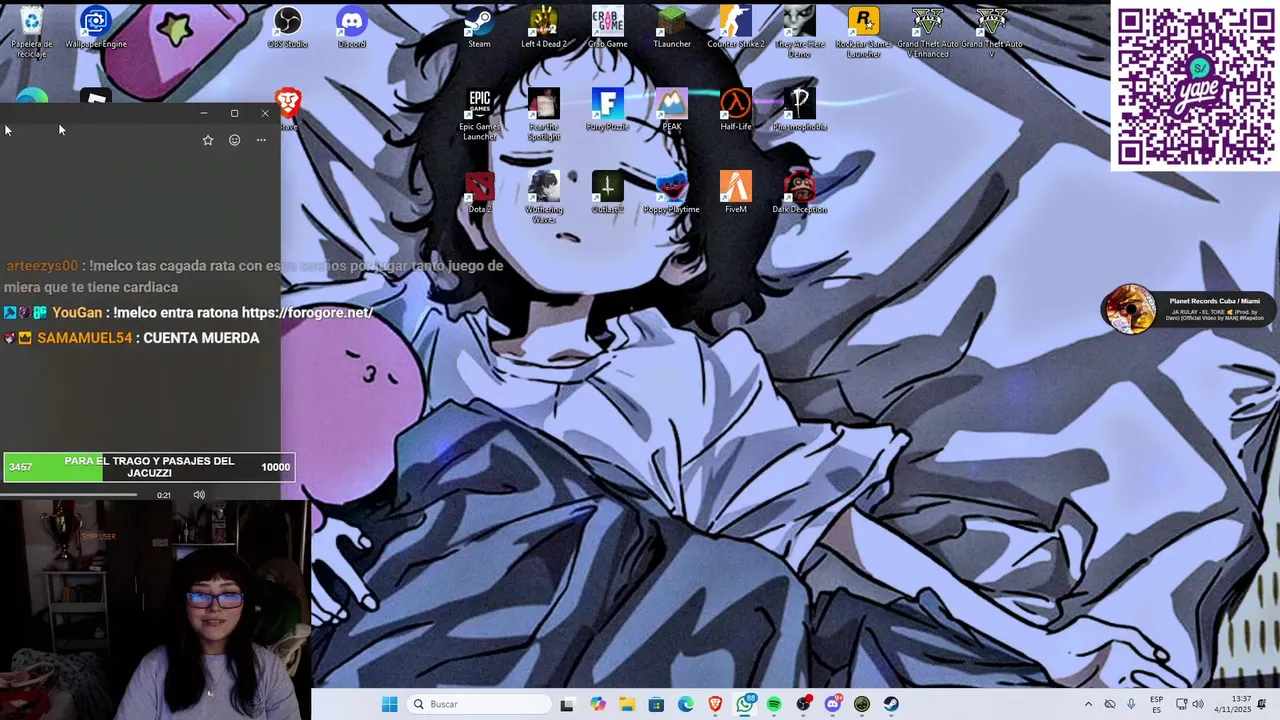The width and height of the screenshot is (1280, 720).
Task: Open the ESP language selector in tray
Action: pyautogui.click(x=1157, y=704)
